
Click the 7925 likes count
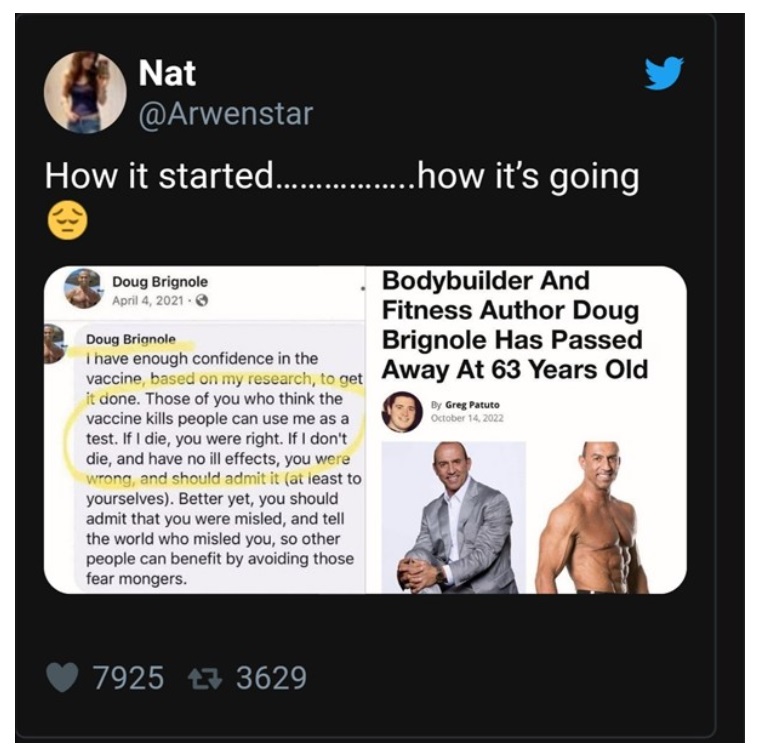click(128, 678)
